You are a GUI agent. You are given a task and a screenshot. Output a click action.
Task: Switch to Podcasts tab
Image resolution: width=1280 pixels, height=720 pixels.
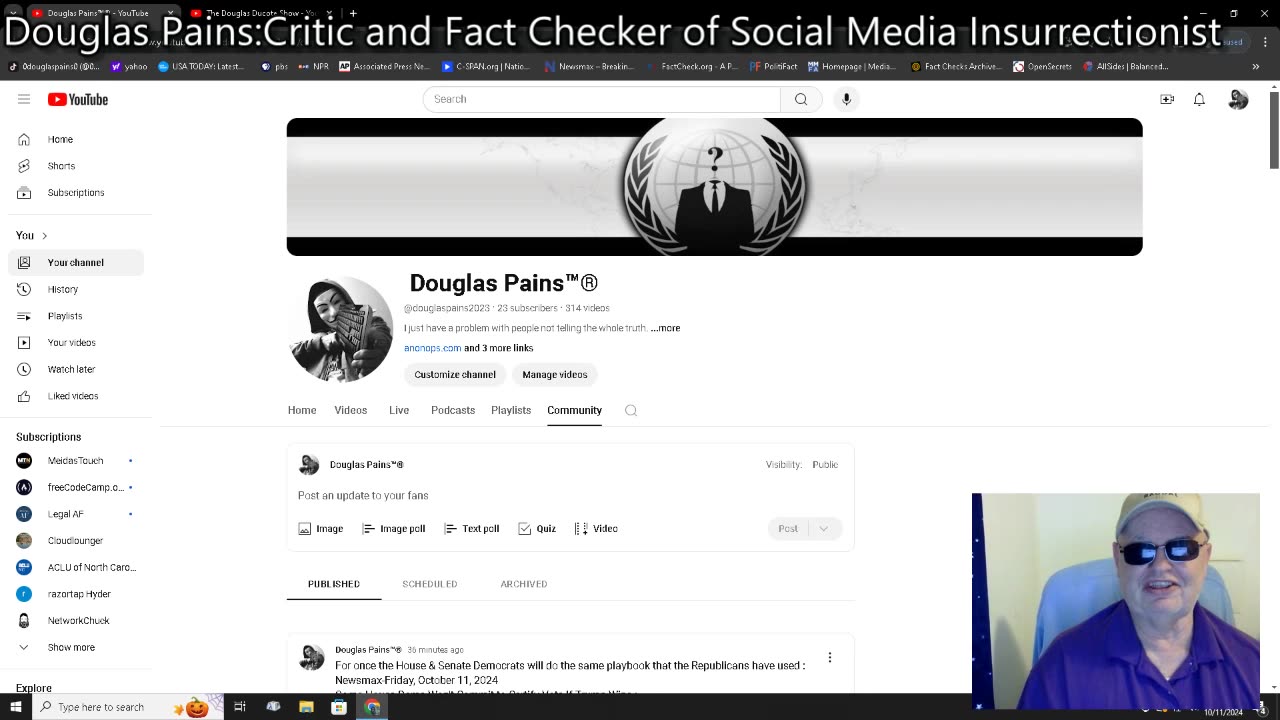coord(453,410)
